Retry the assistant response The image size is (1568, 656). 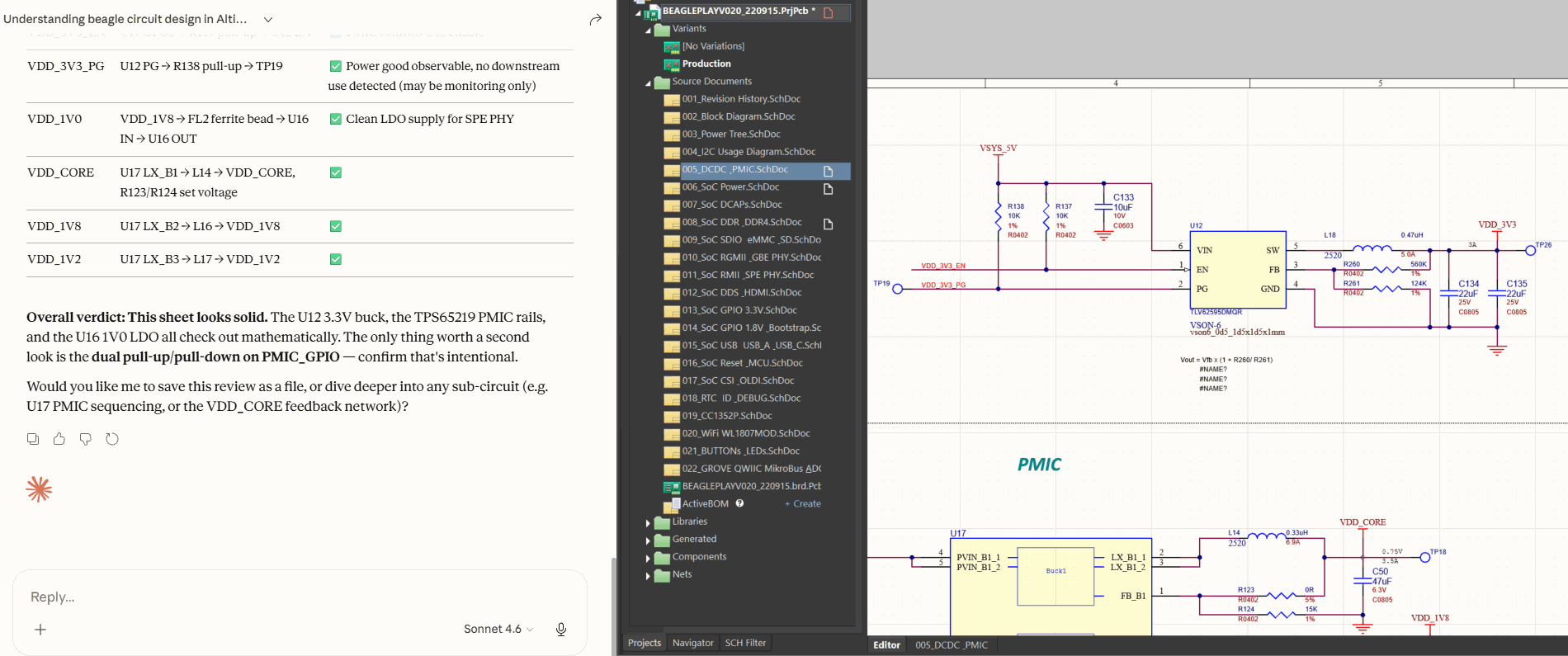point(112,439)
